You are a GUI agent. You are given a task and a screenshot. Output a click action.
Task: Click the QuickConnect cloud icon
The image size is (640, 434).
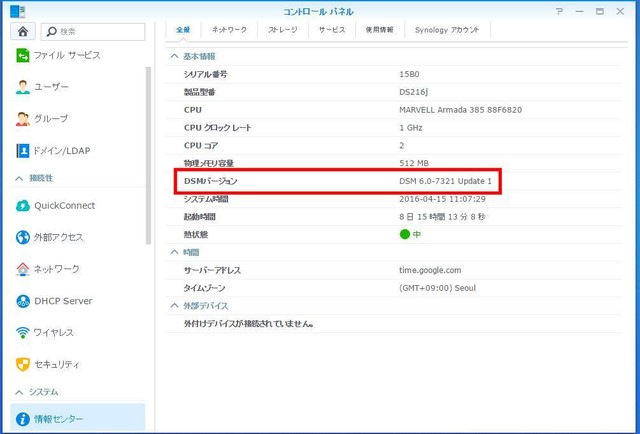[x=23, y=205]
